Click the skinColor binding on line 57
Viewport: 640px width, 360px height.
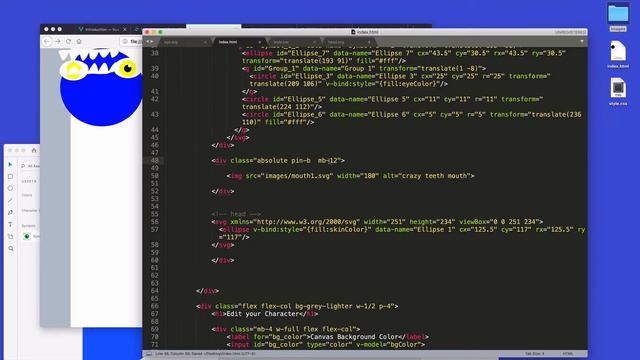coord(312,229)
